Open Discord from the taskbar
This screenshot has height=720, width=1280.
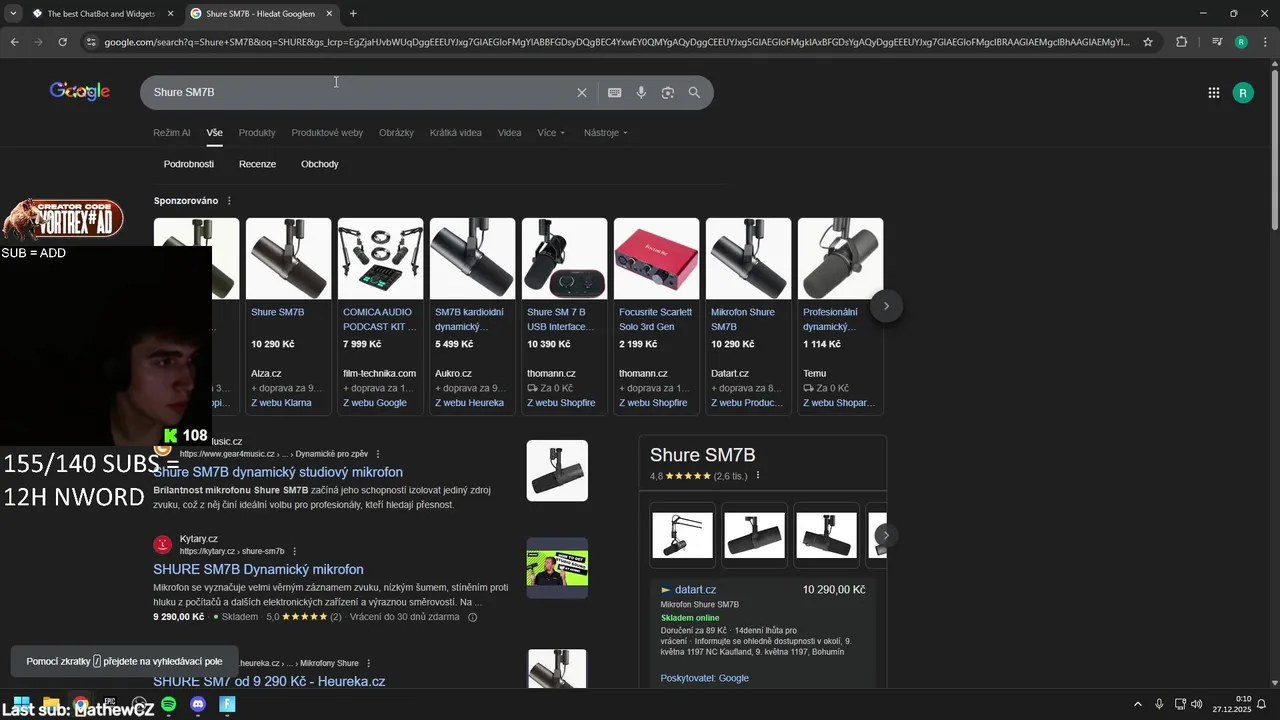[x=198, y=704]
